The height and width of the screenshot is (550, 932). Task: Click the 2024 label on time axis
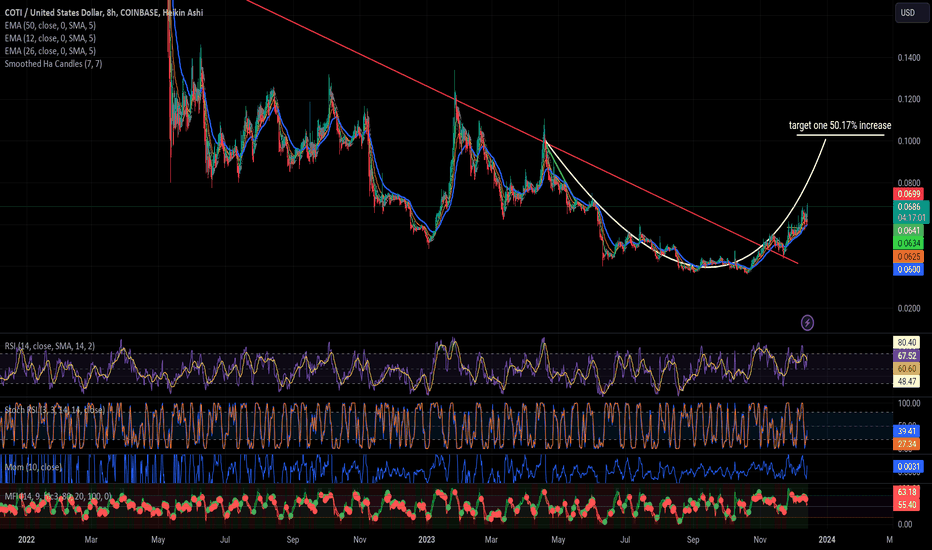827,540
